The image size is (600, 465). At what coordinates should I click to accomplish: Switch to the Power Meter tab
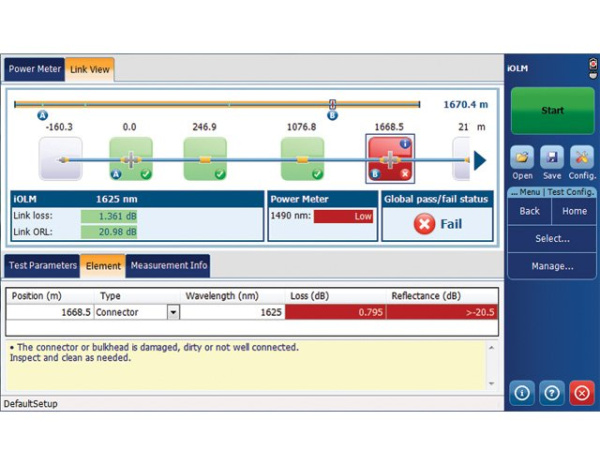tap(35, 70)
